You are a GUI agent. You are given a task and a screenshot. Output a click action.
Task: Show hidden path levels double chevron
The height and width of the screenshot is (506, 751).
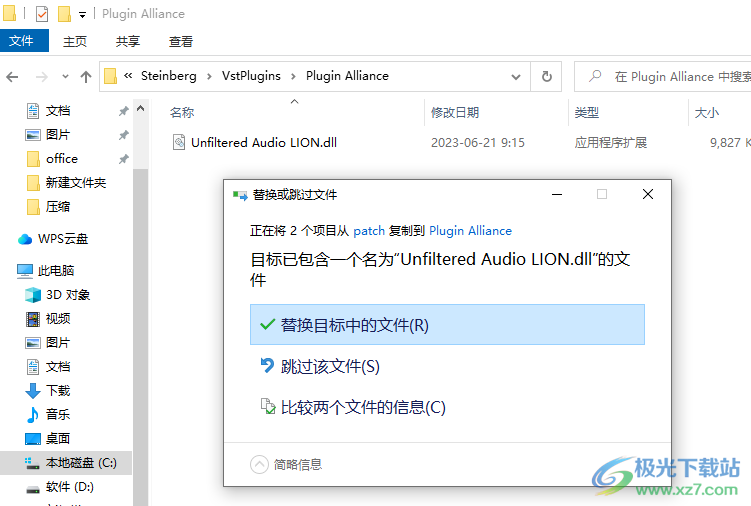tap(128, 76)
